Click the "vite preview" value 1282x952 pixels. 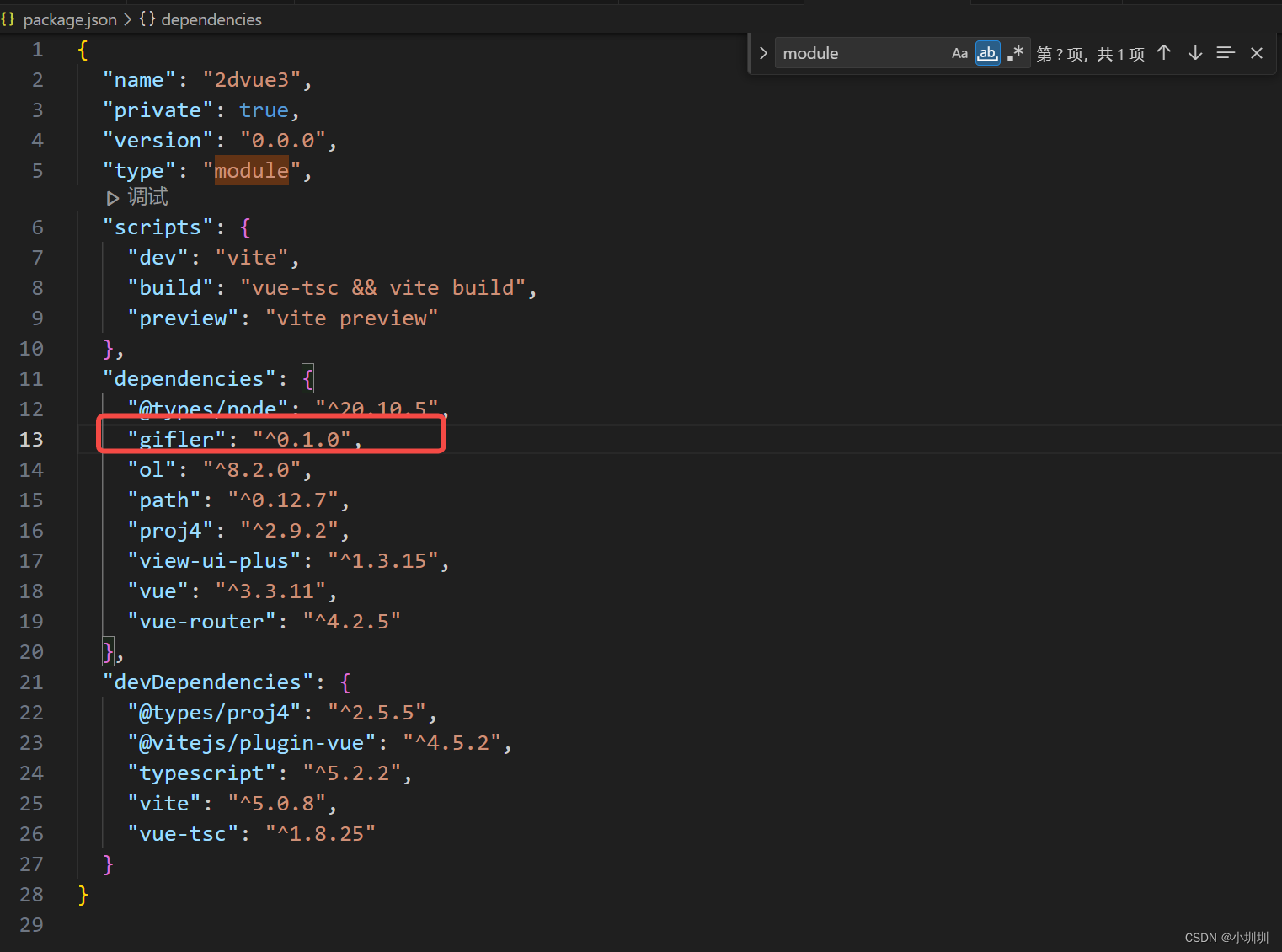(352, 318)
